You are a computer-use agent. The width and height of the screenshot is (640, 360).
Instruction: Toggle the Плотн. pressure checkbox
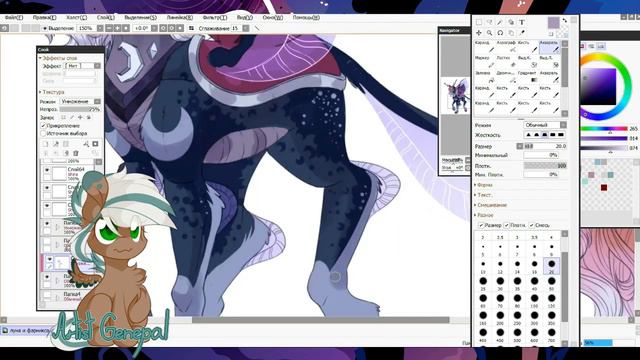click(x=507, y=225)
